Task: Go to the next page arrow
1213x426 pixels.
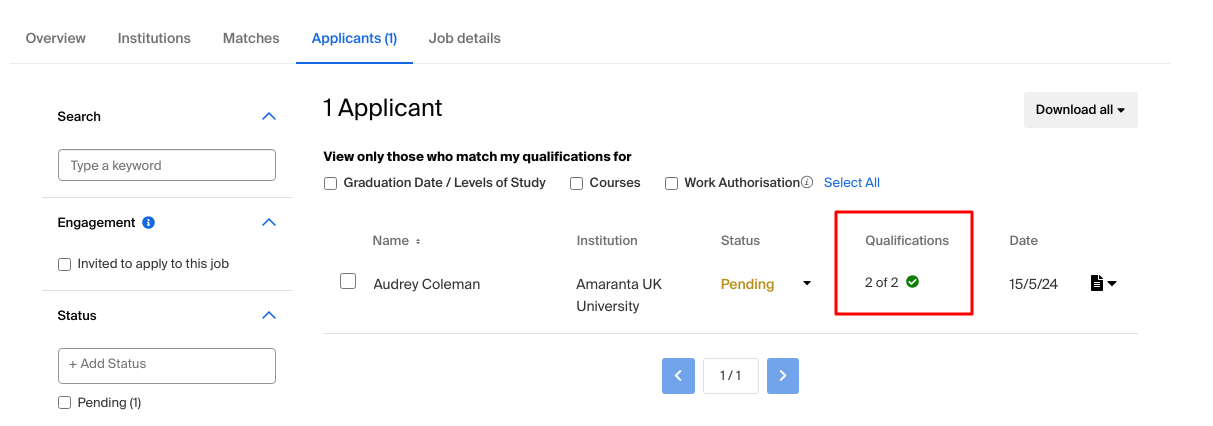Action: click(x=783, y=375)
